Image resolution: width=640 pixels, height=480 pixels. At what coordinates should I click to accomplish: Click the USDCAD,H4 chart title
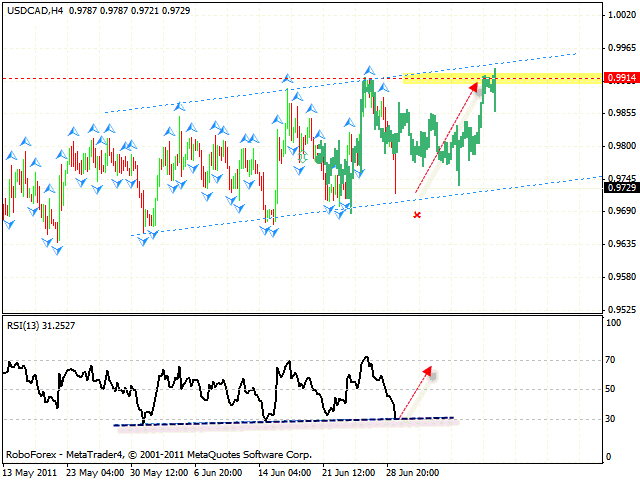click(x=30, y=9)
